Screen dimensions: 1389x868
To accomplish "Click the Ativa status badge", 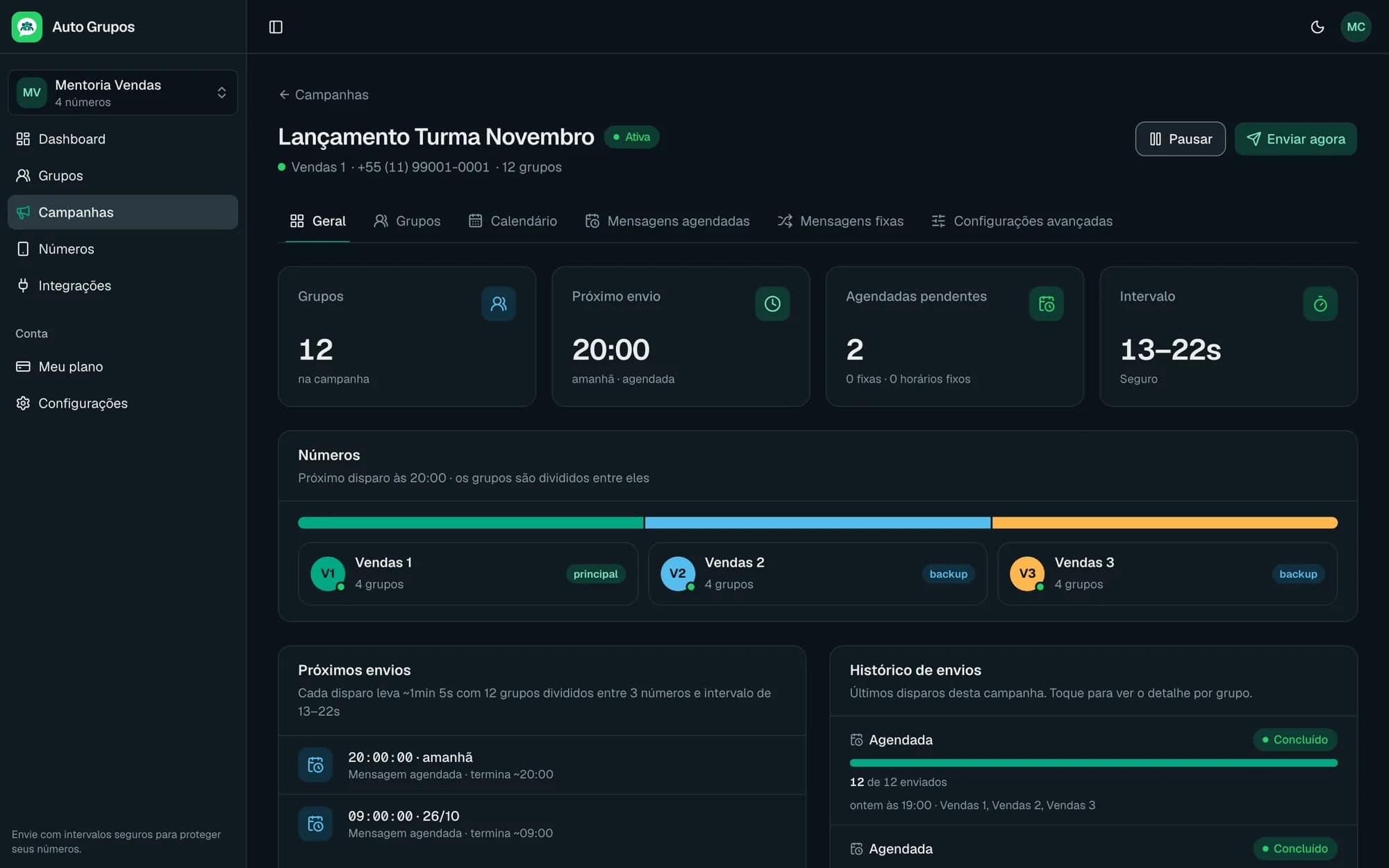I will click(x=631, y=137).
